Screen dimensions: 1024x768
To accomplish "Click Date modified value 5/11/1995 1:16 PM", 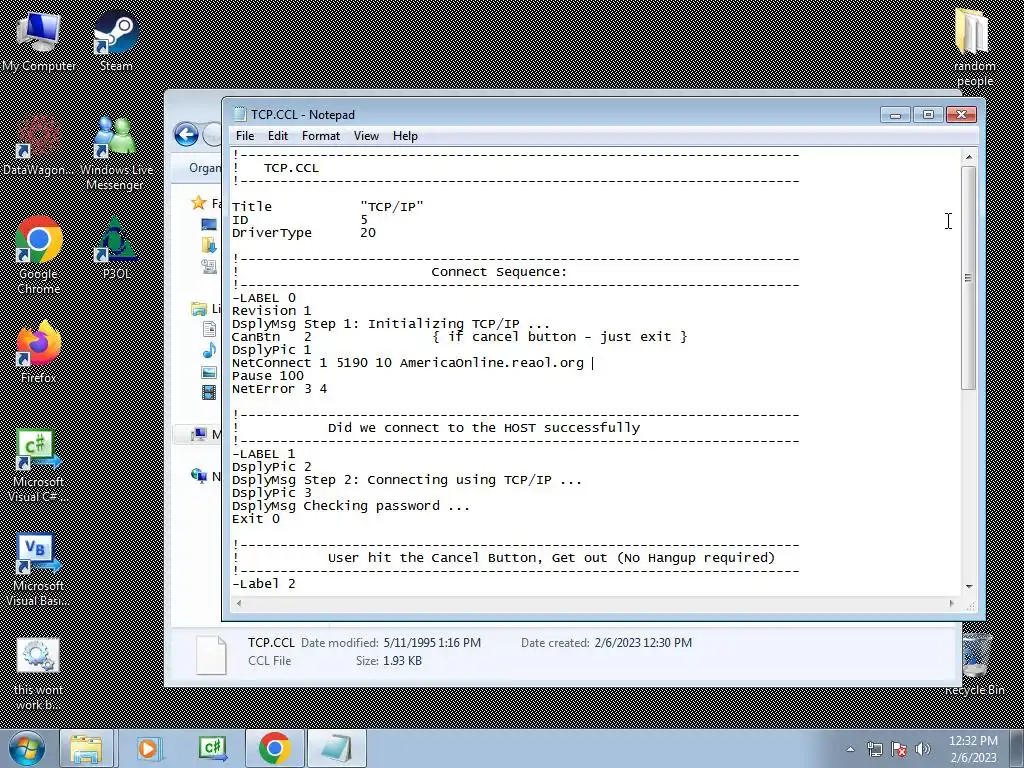I will [x=432, y=643].
